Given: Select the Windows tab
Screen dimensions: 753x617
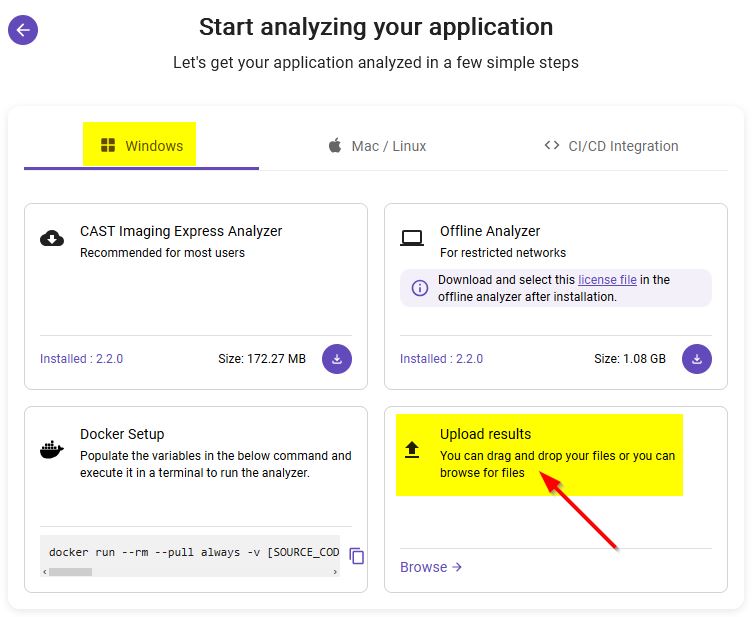Looking at the screenshot, I should 142,146.
